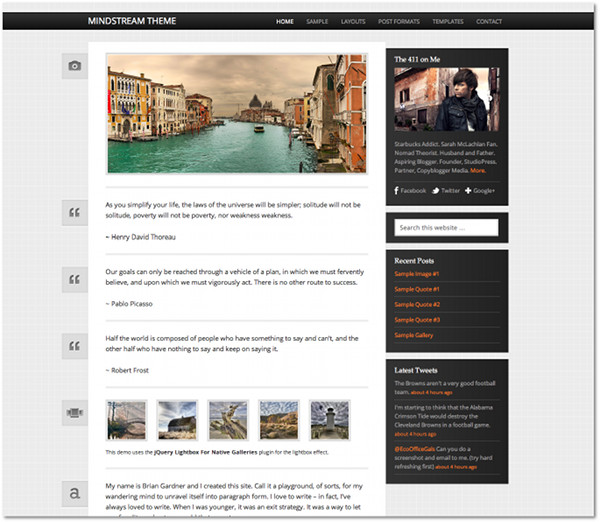Click the letter 'a' text post icon
The image size is (600, 522).
(75, 493)
